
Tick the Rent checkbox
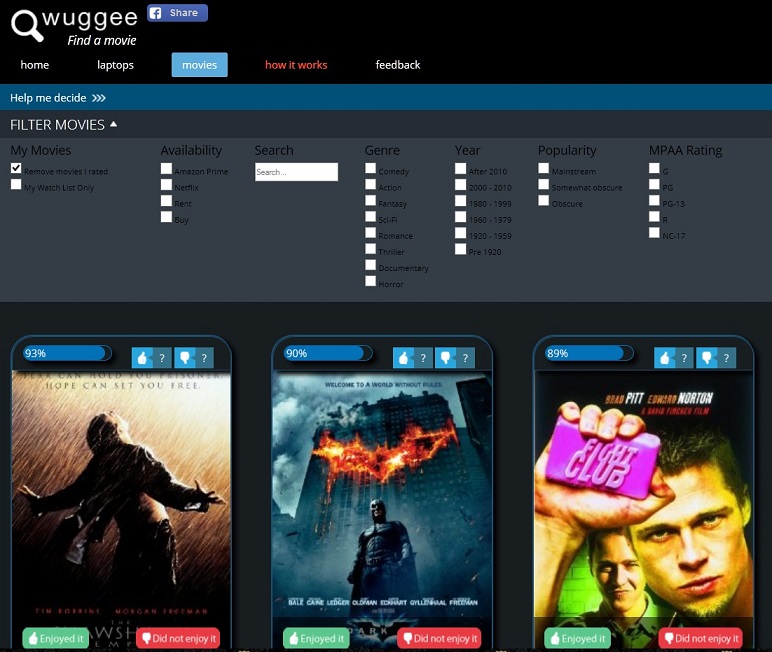click(166, 201)
